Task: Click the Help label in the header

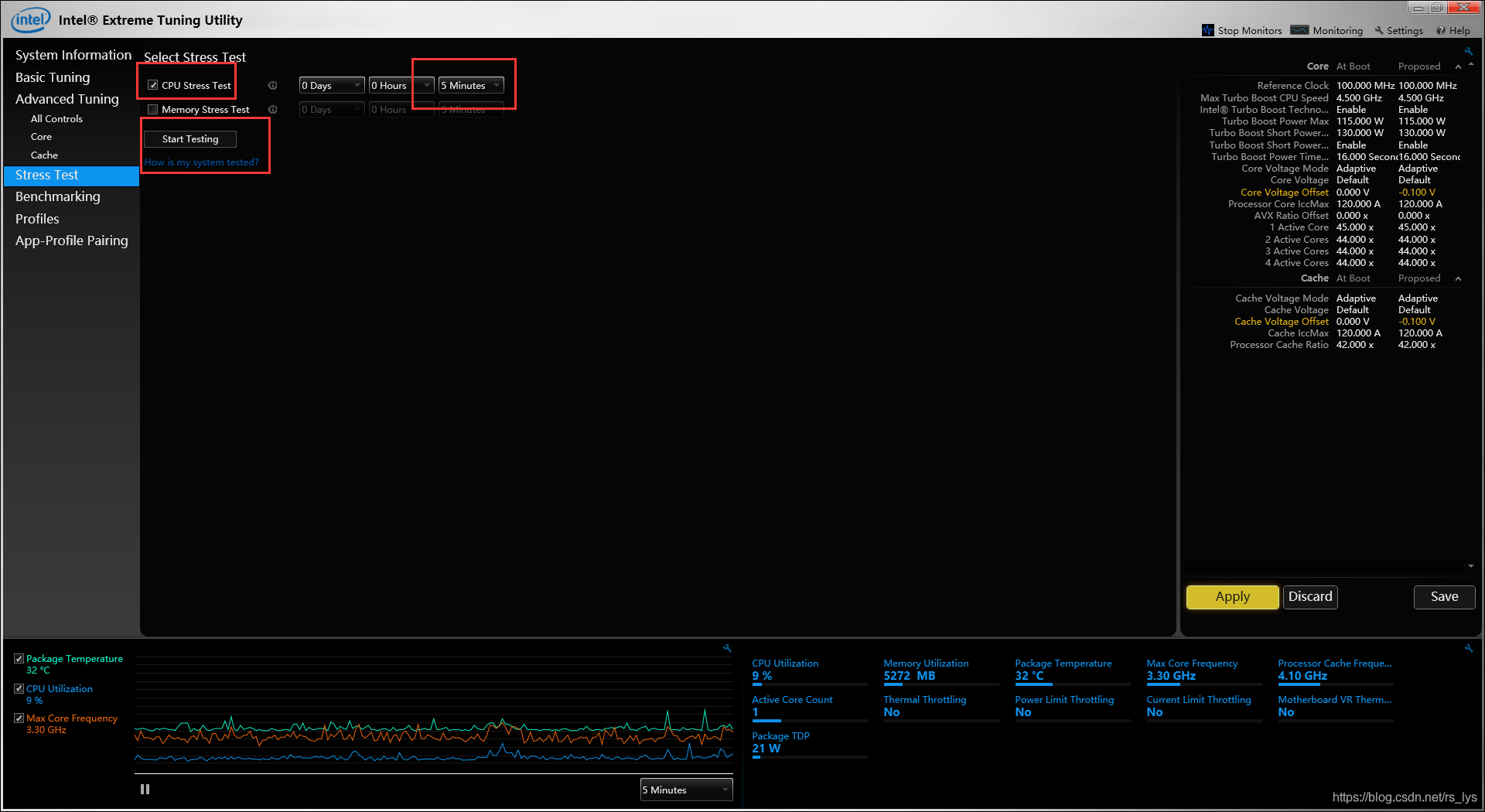Action: pos(1459,31)
